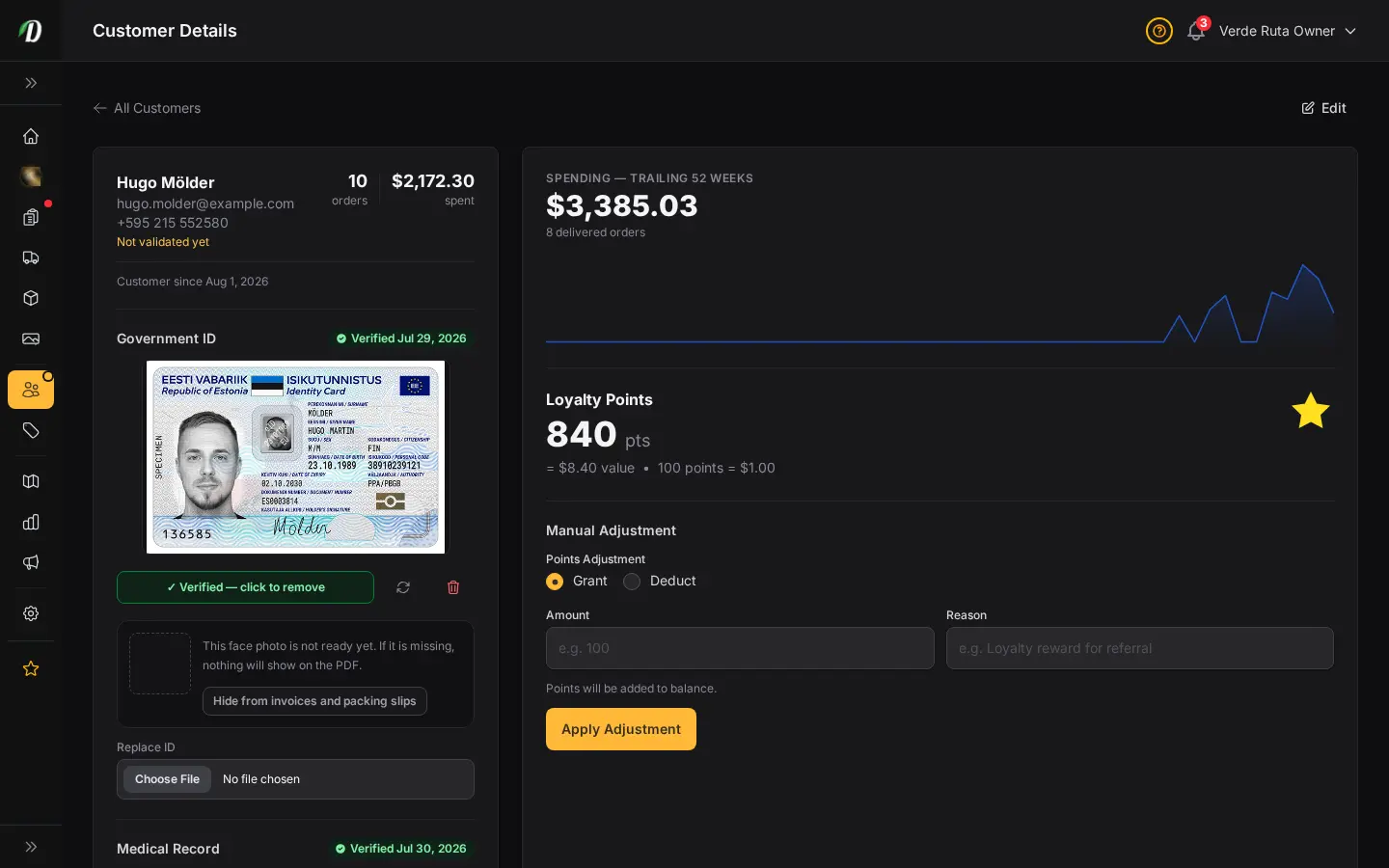Click the Apply Adjustment button
1389x868 pixels.
point(621,729)
